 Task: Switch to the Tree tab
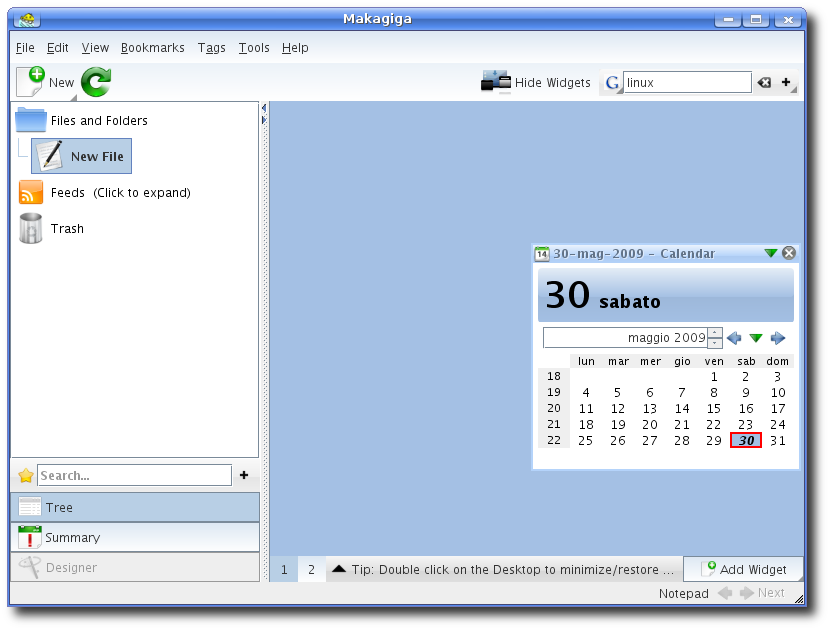click(135, 507)
